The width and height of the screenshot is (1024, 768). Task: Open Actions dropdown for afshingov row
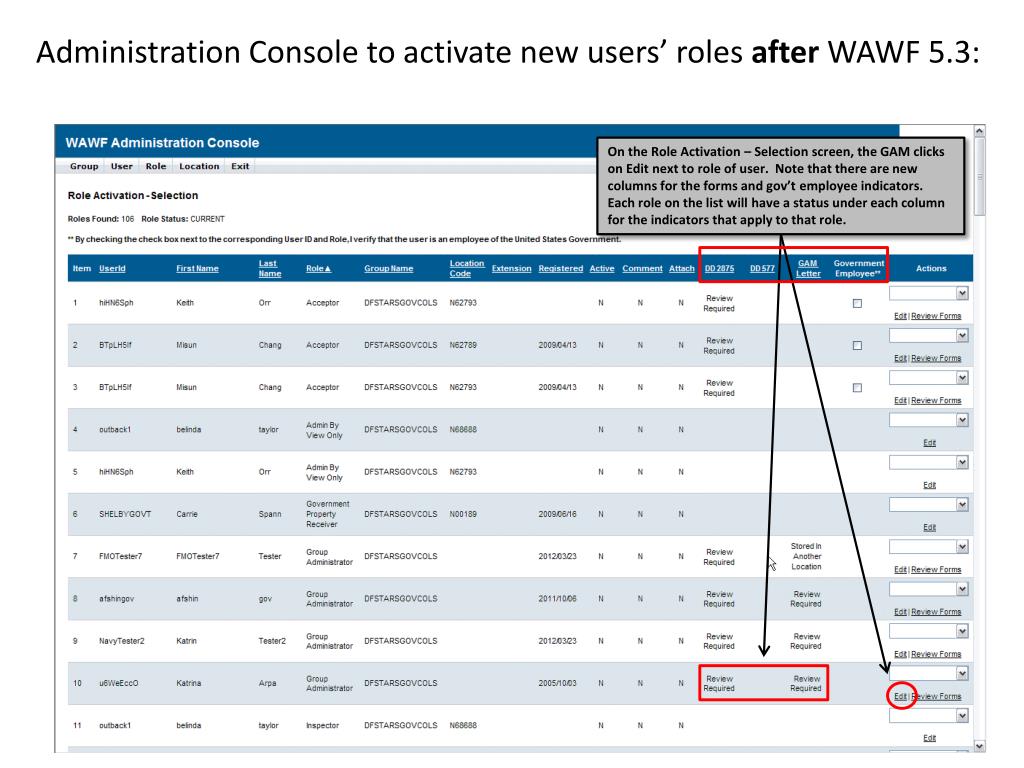[928, 590]
